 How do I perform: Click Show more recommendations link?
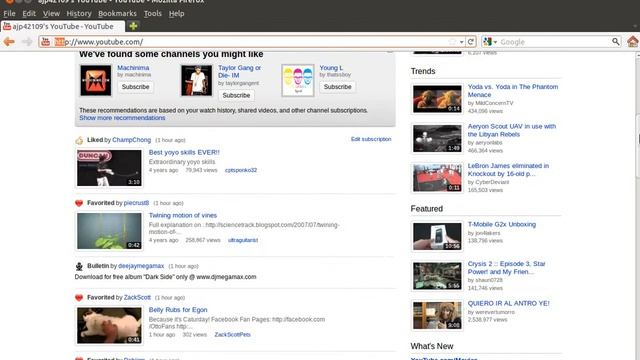122,118
